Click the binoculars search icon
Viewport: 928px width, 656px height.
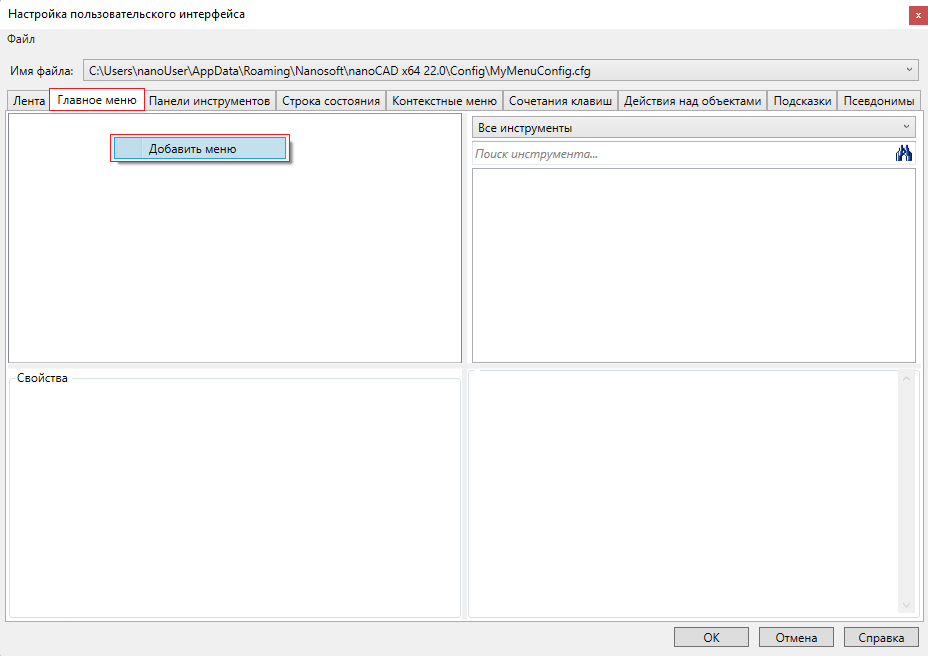click(904, 154)
